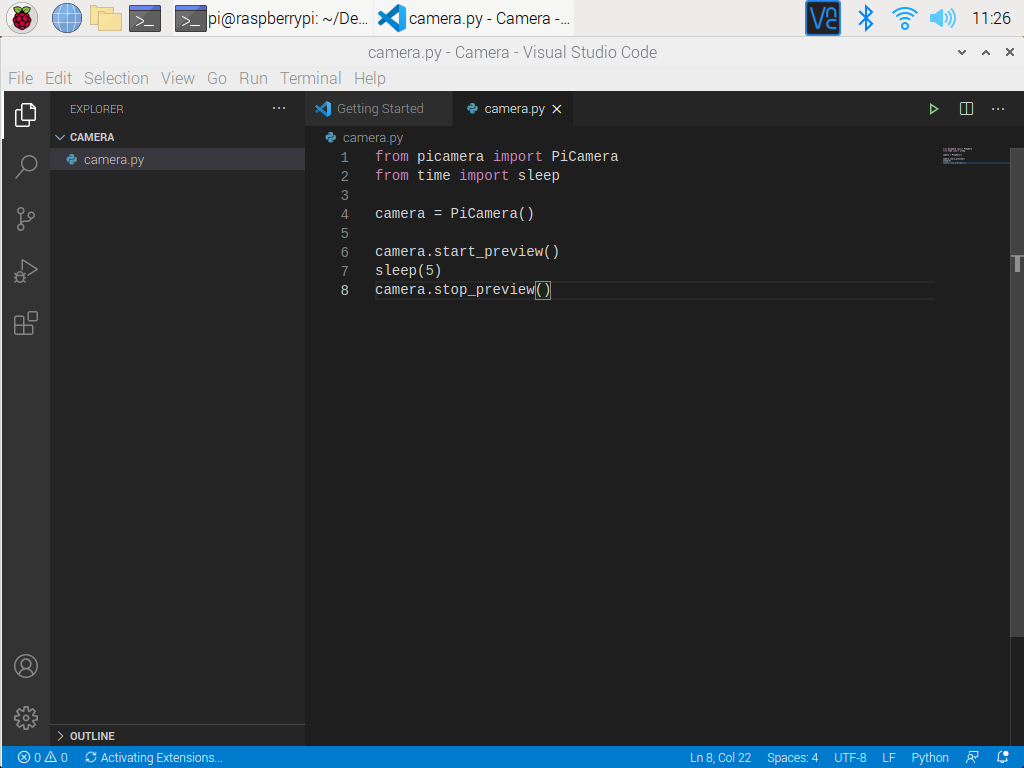Viewport: 1024px width, 768px height.
Task: Change the Python language mode
Action: click(930, 758)
